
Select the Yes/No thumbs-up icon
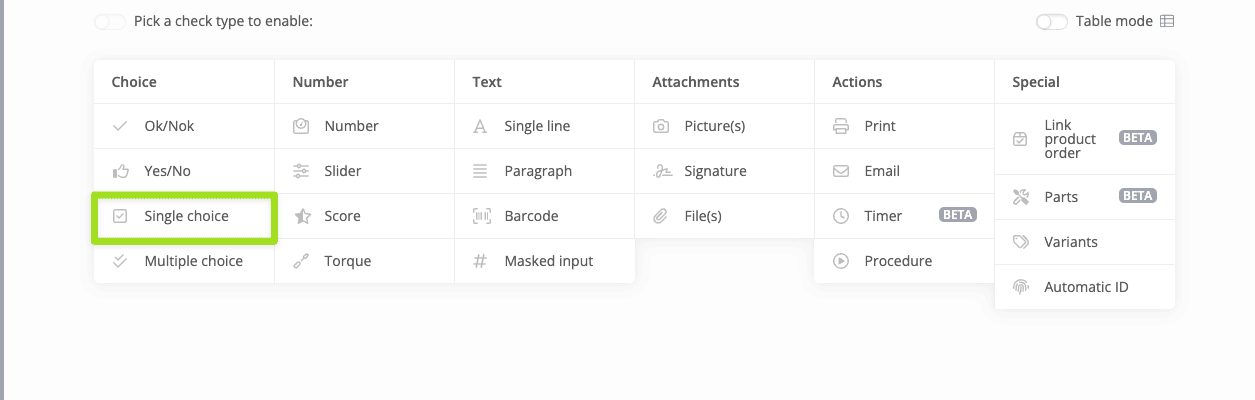tap(121, 171)
